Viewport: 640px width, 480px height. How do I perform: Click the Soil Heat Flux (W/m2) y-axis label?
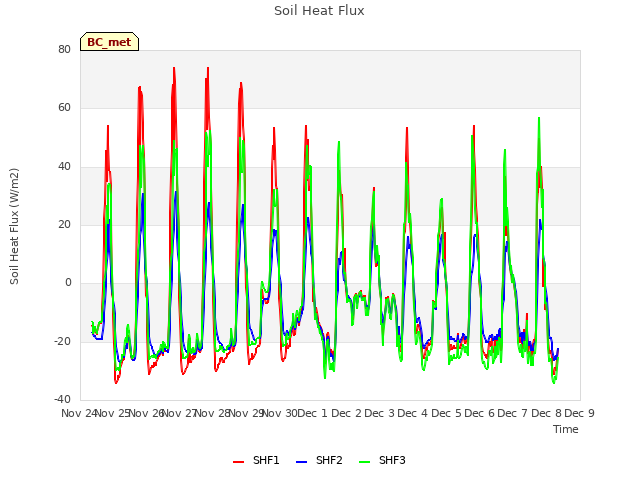click(x=15, y=226)
